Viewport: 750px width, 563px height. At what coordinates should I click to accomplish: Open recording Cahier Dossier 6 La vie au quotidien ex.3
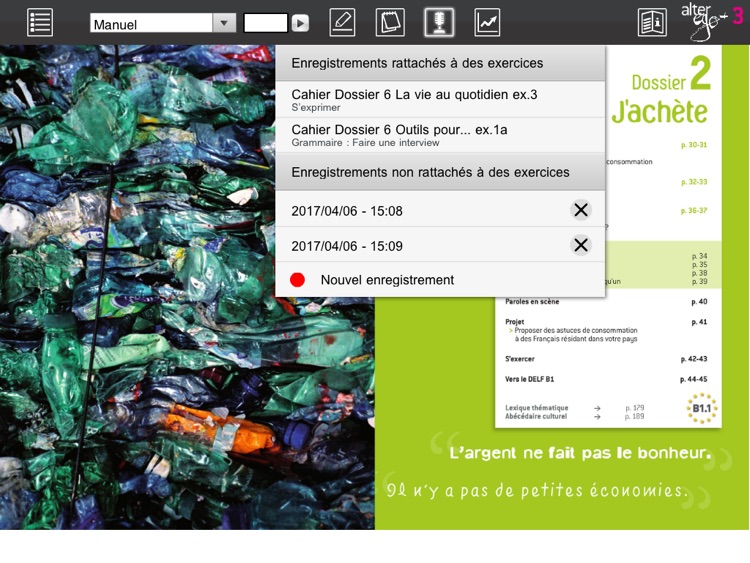click(x=440, y=100)
